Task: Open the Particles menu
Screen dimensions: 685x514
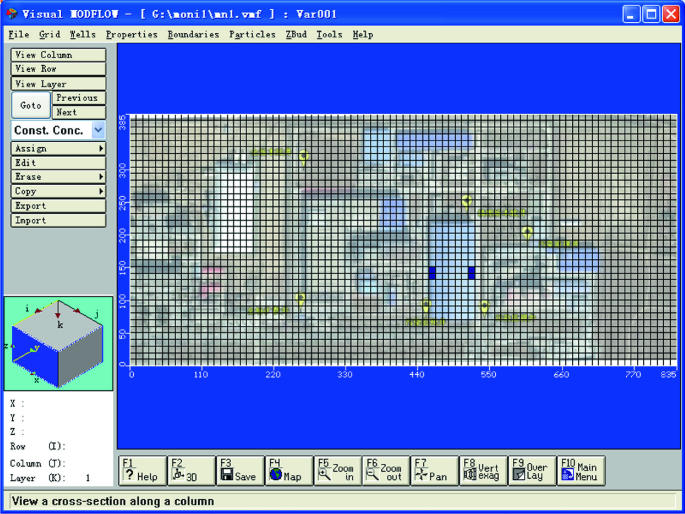Action: pos(253,34)
